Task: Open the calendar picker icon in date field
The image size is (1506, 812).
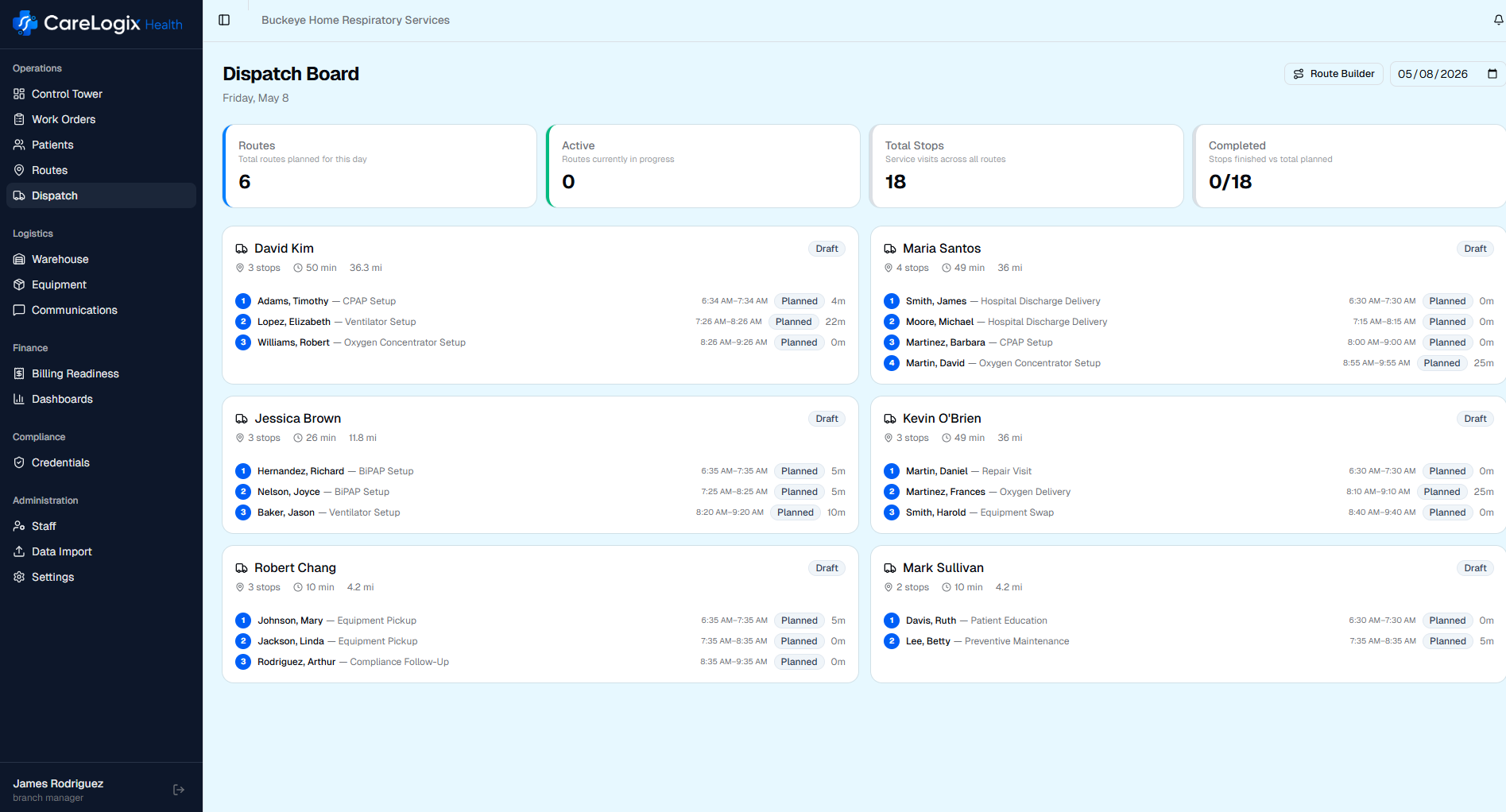Action: (1492, 74)
